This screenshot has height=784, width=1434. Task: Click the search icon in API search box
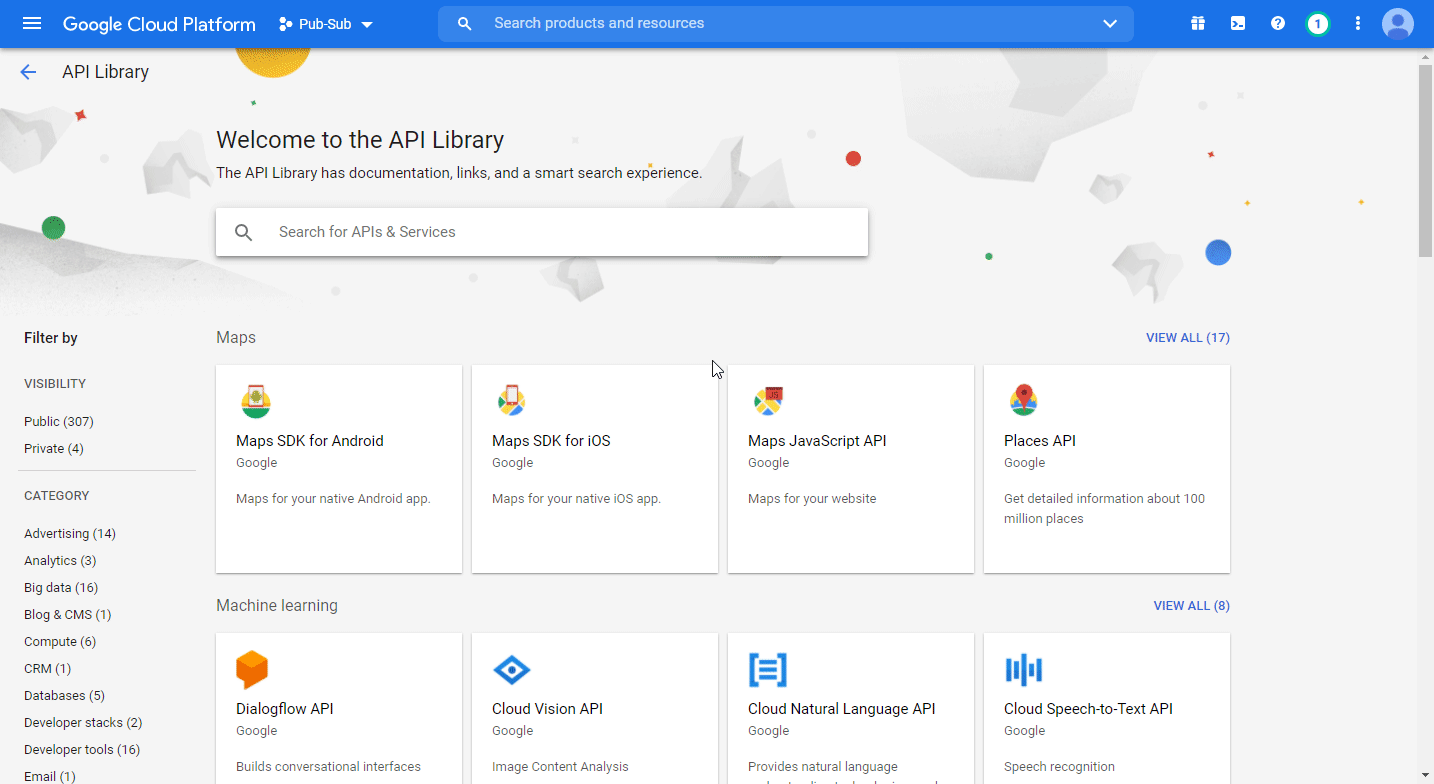point(244,232)
